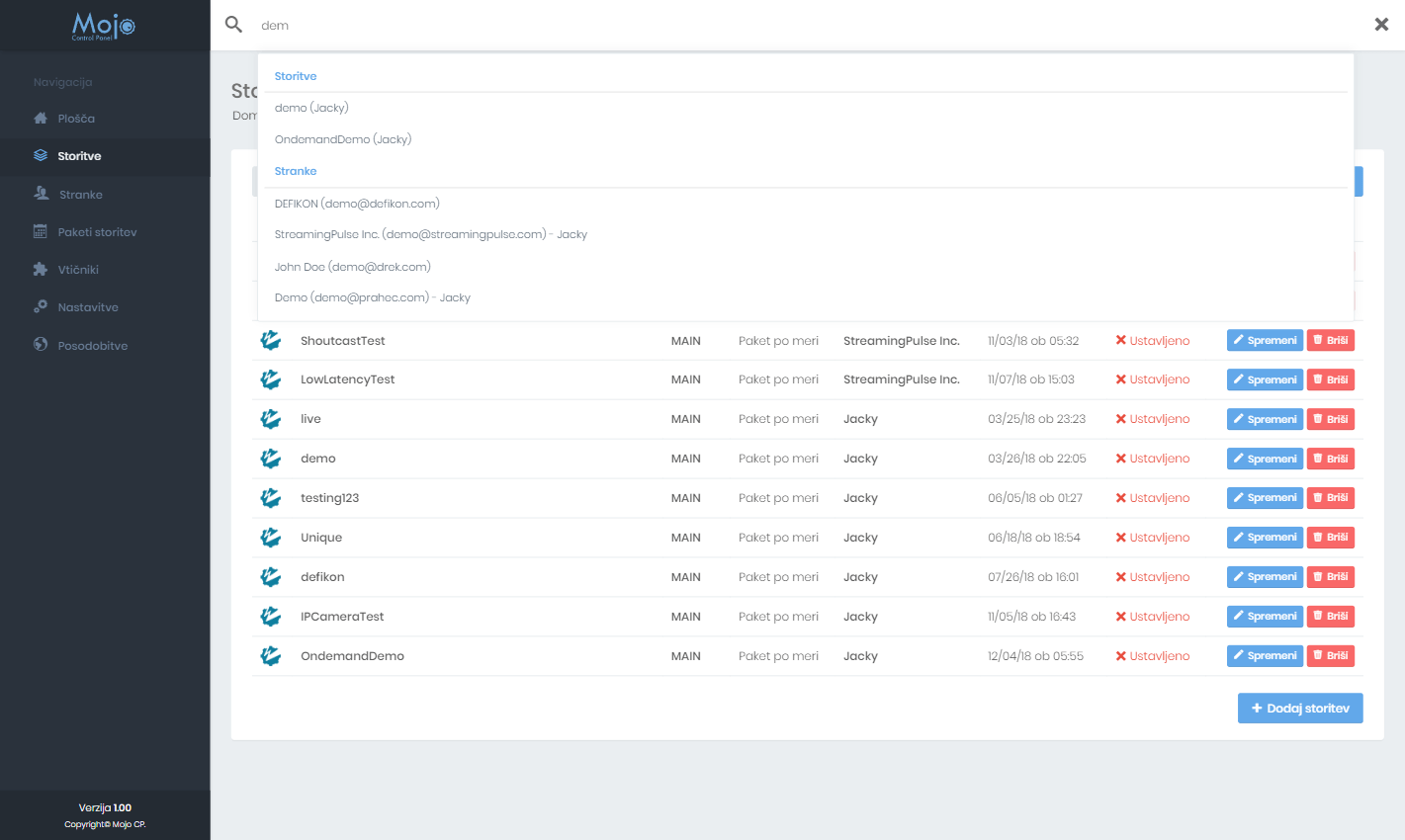Image resolution: width=1405 pixels, height=840 pixels.
Task: Choose DEFIKON customer in search results
Action: pos(357,204)
